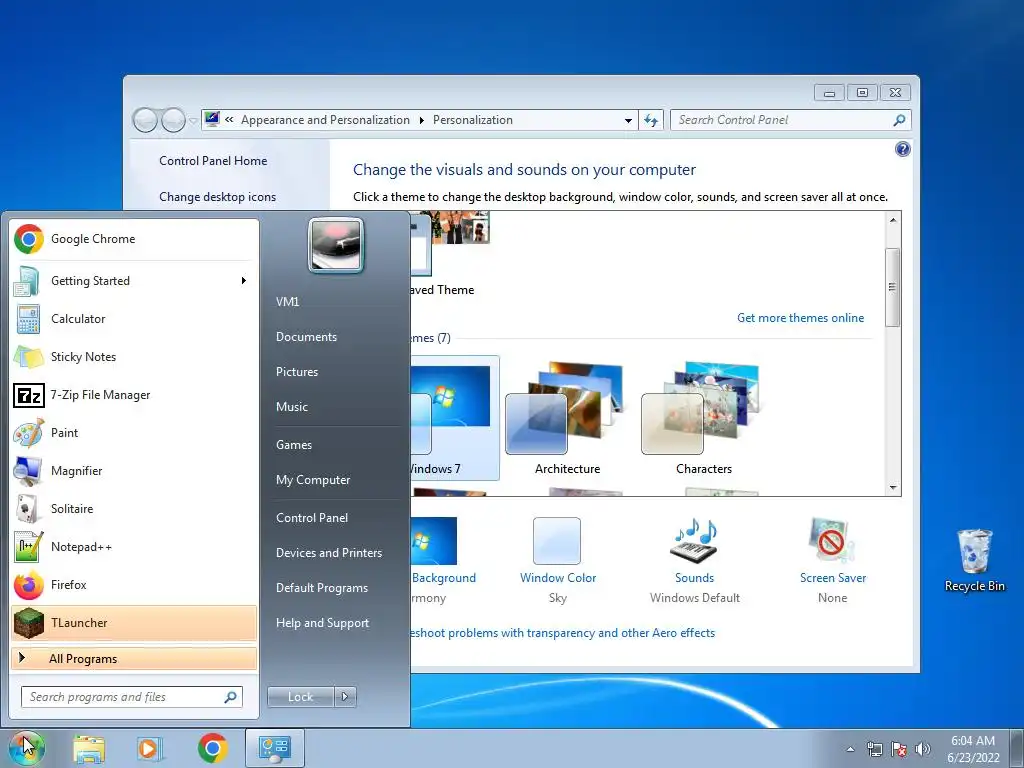Launch 7-Zip File Manager
This screenshot has height=768, width=1024.
pyautogui.click(x=134, y=394)
